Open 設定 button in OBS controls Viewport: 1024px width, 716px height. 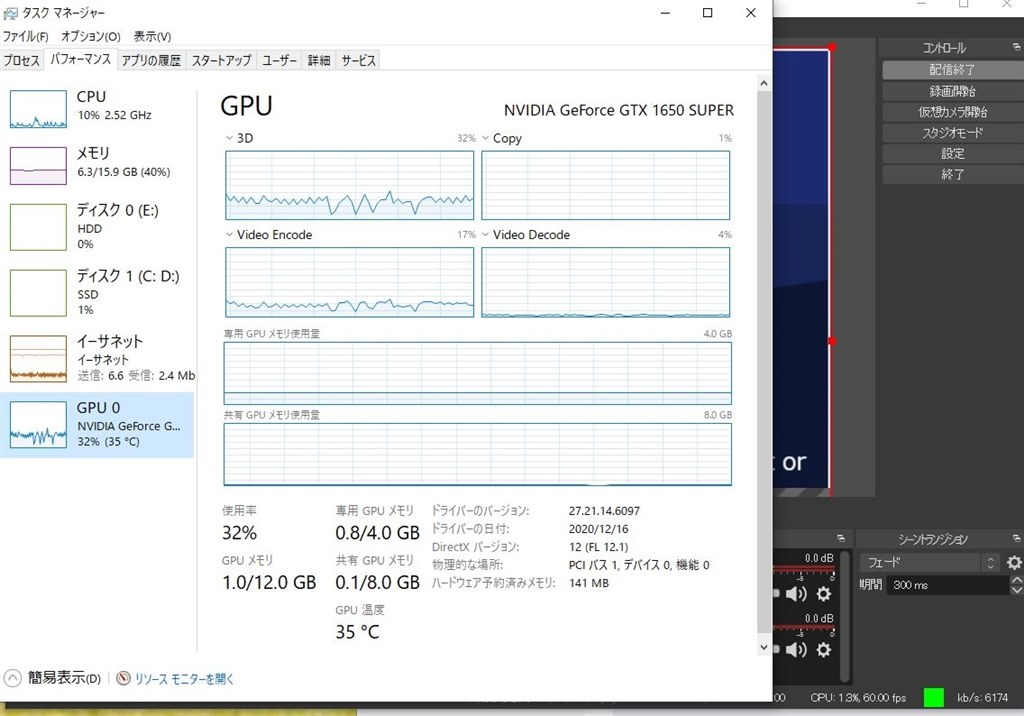click(x=953, y=154)
